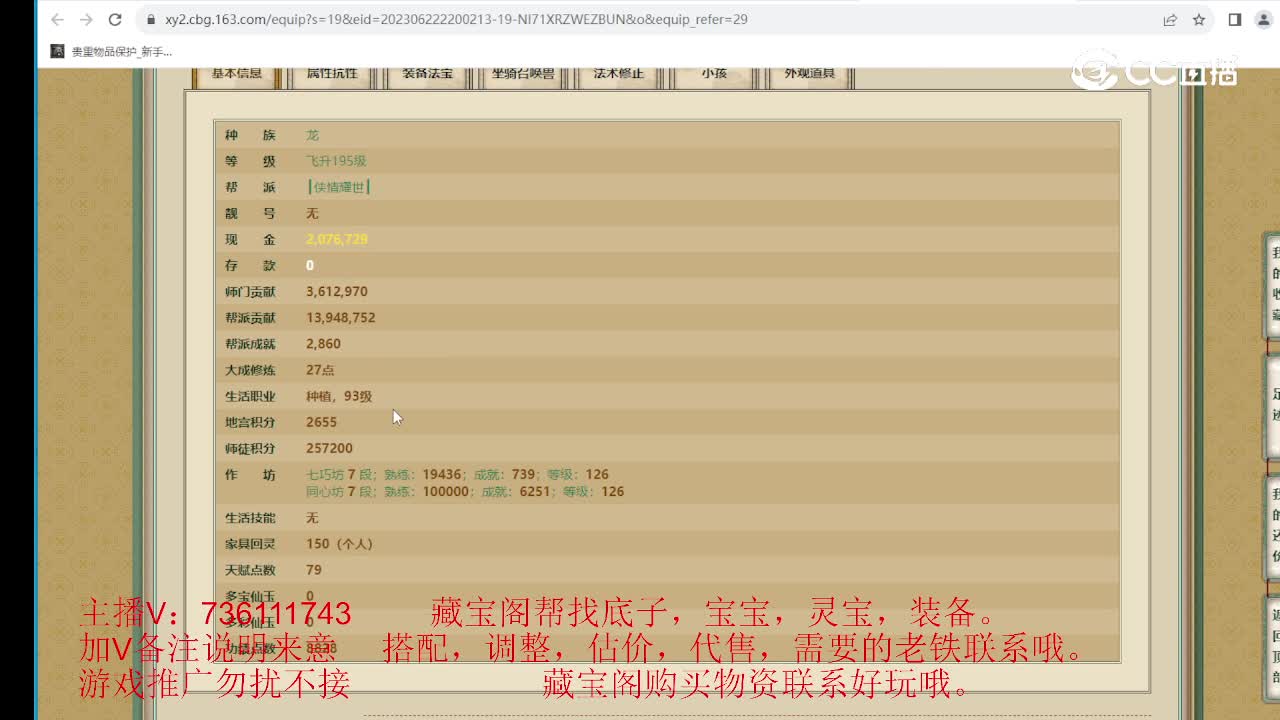Click the 同心坊 workshop line
Image resolution: width=1280 pixels, height=720 pixels.
(465, 491)
